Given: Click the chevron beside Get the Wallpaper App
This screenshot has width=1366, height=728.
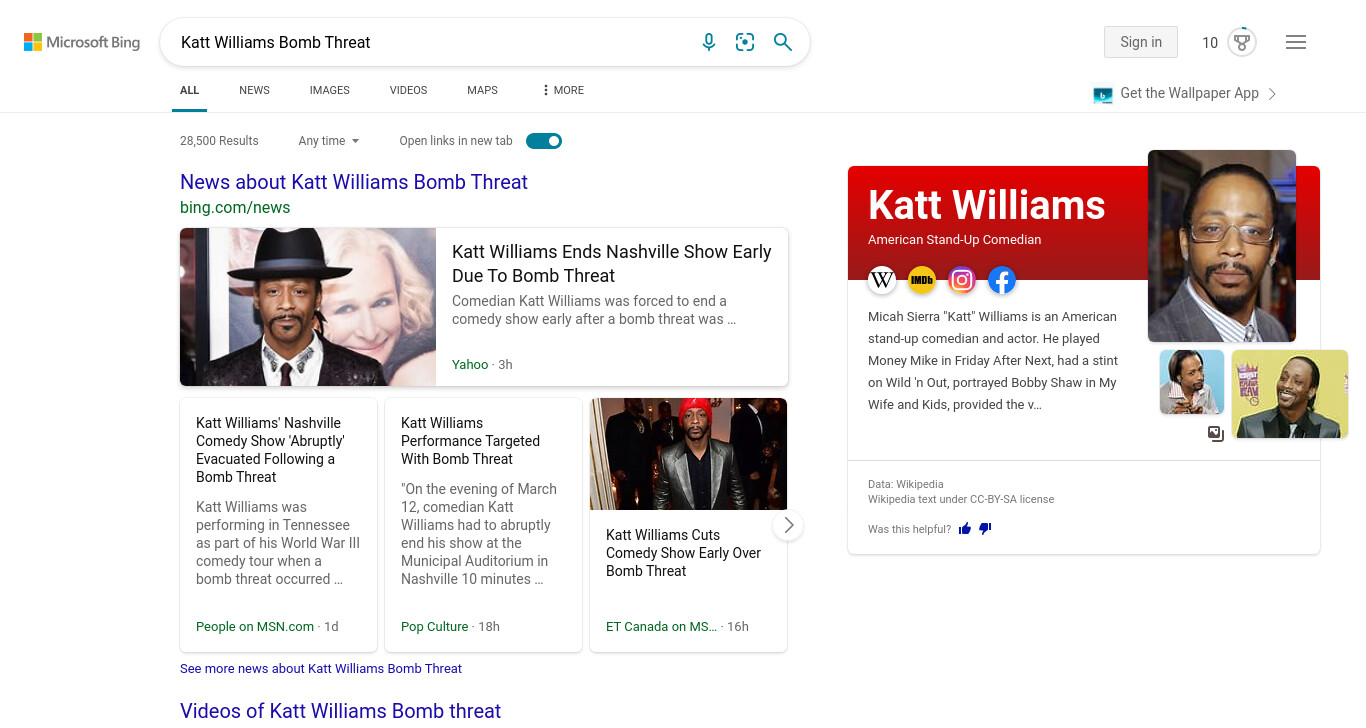Looking at the screenshot, I should 1272,94.
